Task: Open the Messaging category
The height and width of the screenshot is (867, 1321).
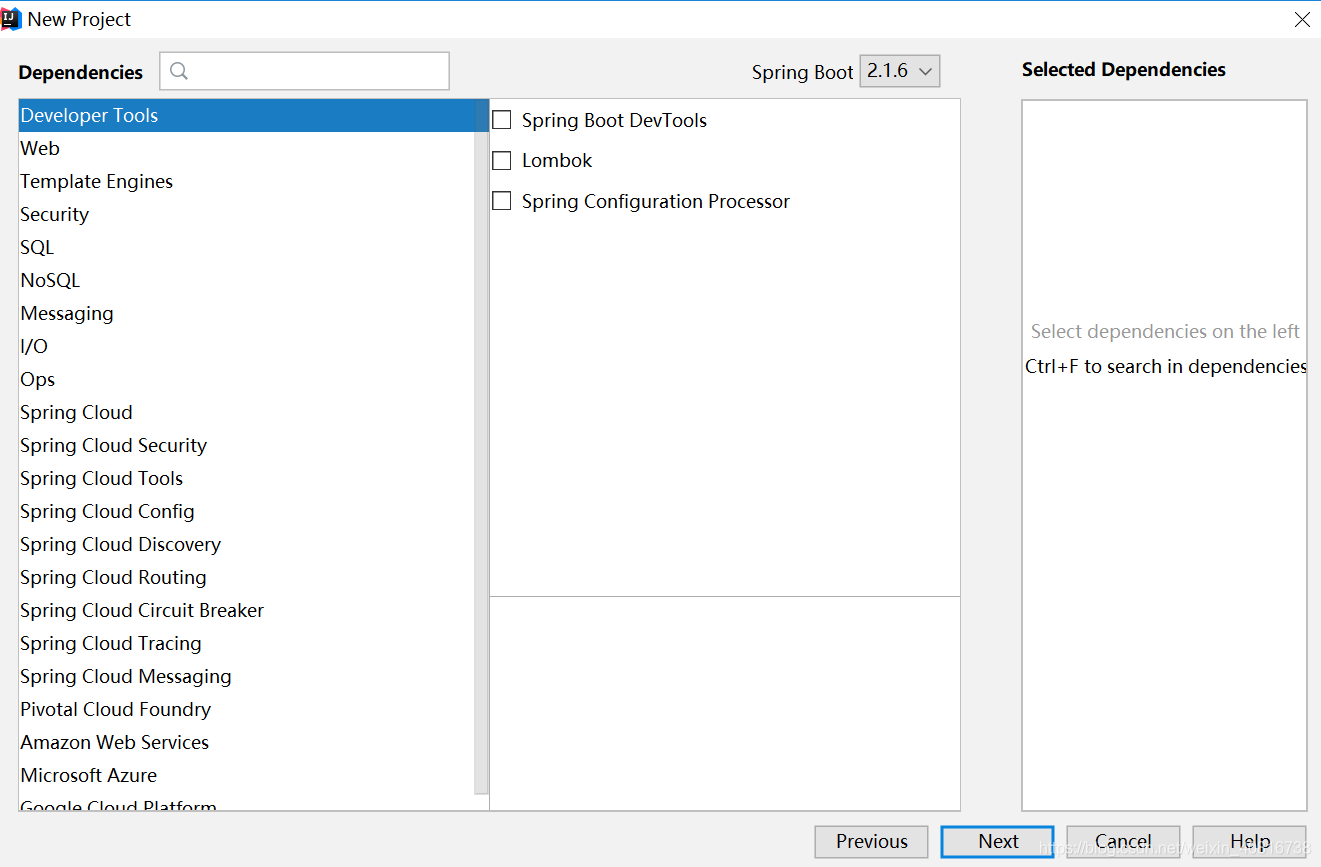Action: tap(247, 313)
